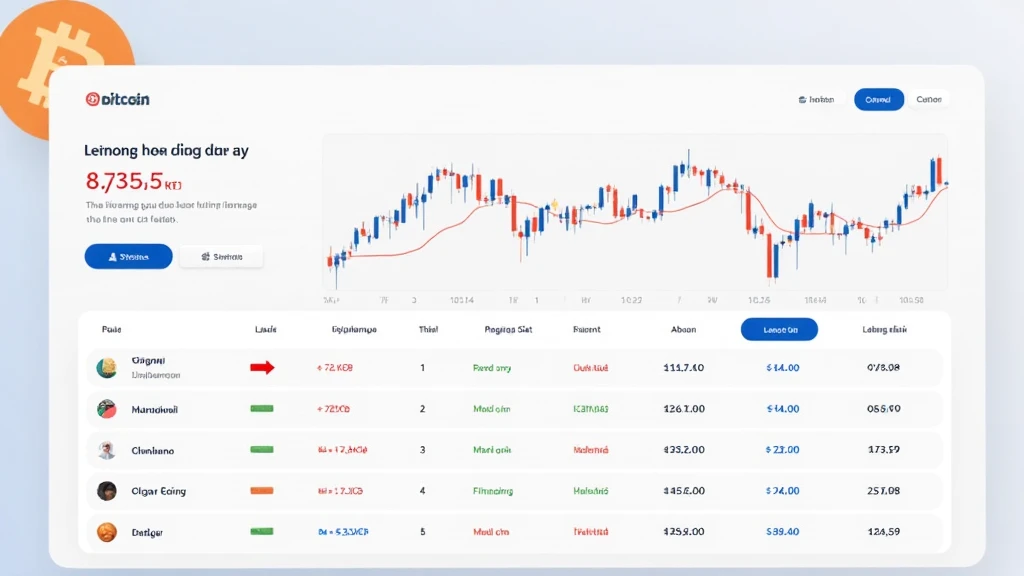The width and height of the screenshot is (1024, 576).
Task: Click the red Bitcoin logo in header
Action: pos(93,99)
